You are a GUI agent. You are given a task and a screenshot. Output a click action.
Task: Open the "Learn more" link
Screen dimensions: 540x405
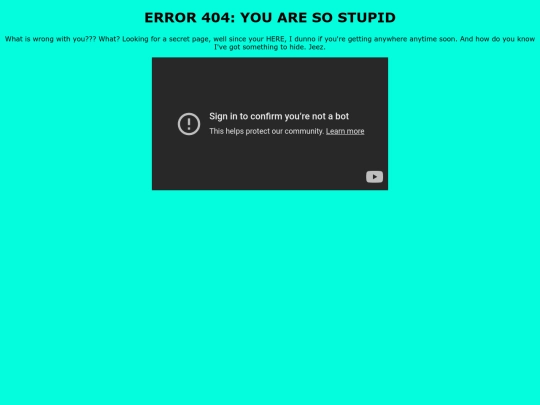(x=345, y=131)
